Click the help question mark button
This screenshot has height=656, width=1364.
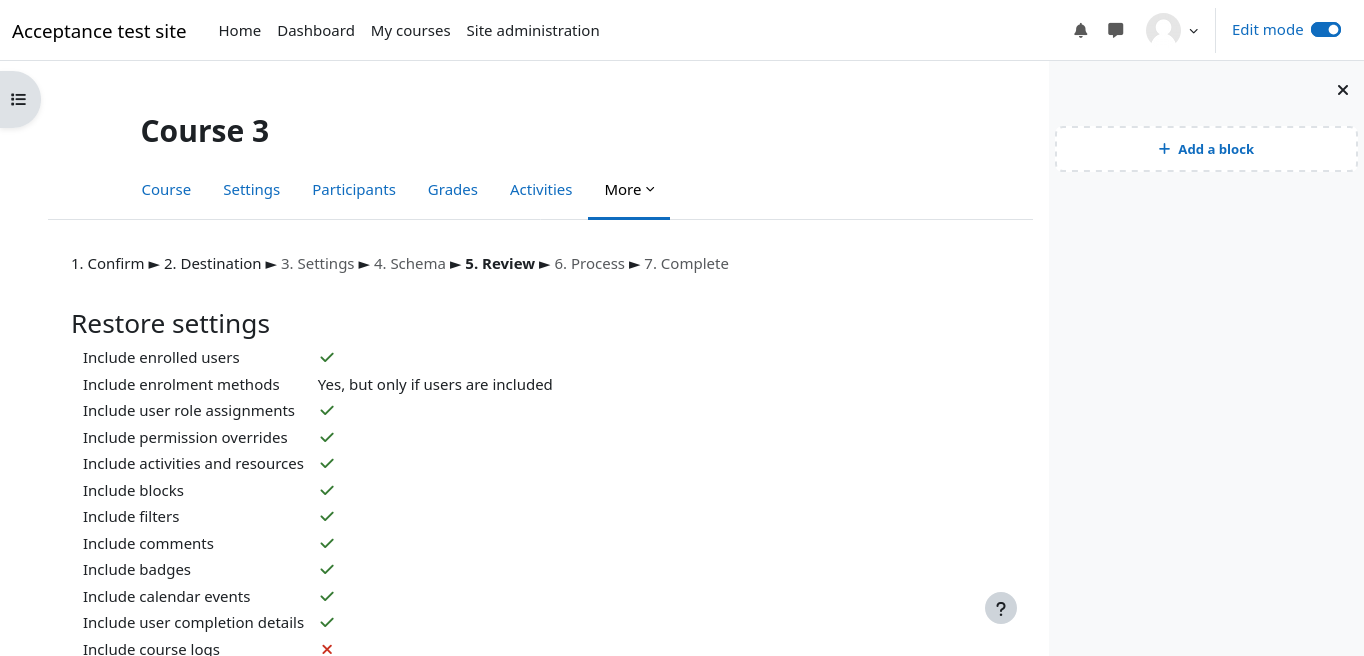coord(1000,608)
